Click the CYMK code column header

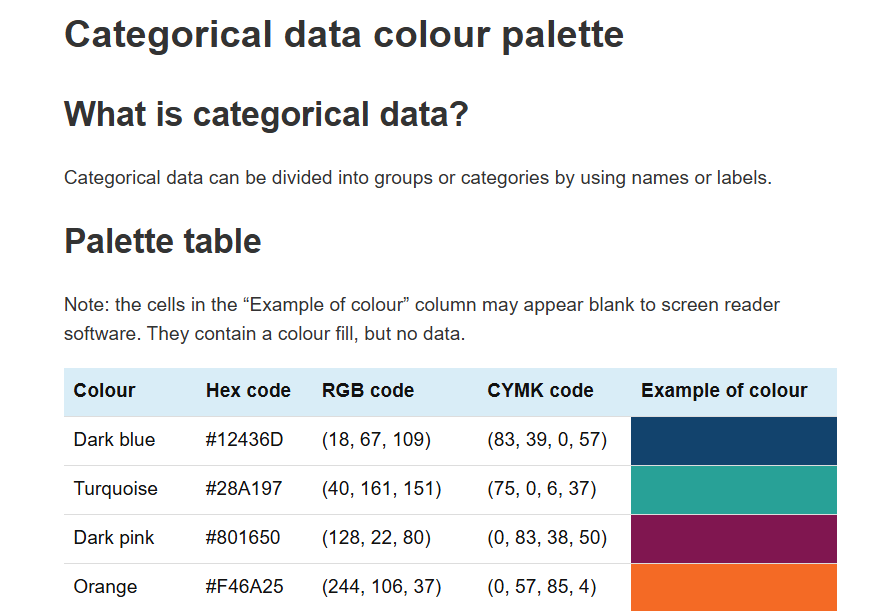(x=540, y=391)
